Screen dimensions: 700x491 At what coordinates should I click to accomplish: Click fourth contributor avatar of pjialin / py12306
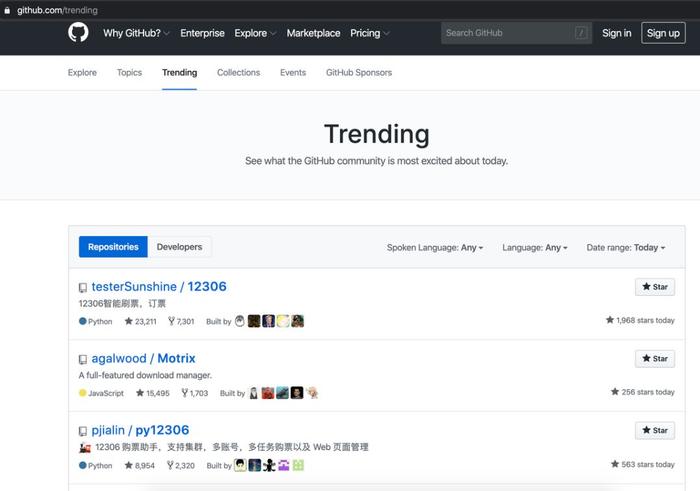[x=283, y=465]
